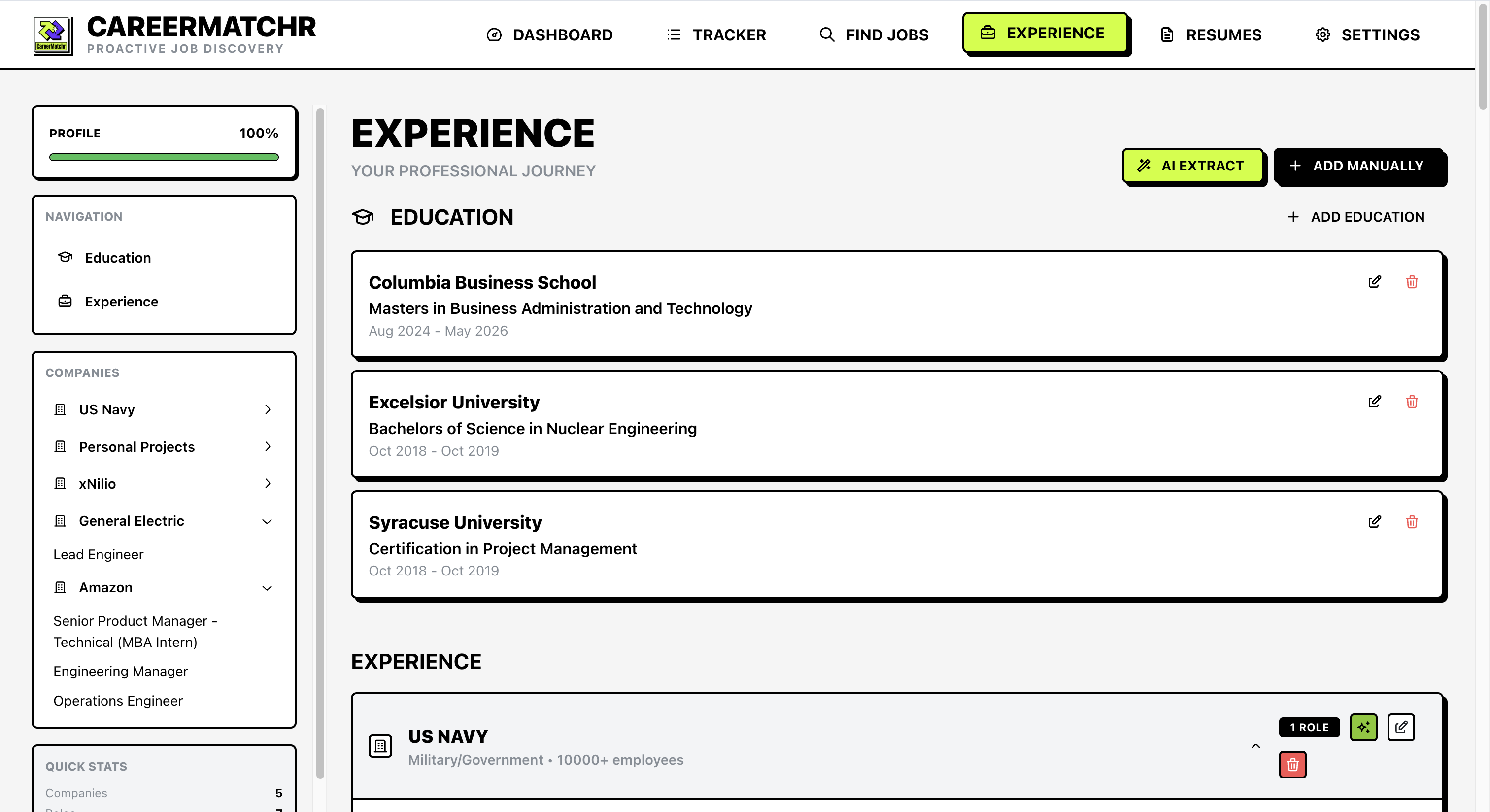
Task: Click the US Navy AI sparkle icon
Action: tap(1363, 727)
